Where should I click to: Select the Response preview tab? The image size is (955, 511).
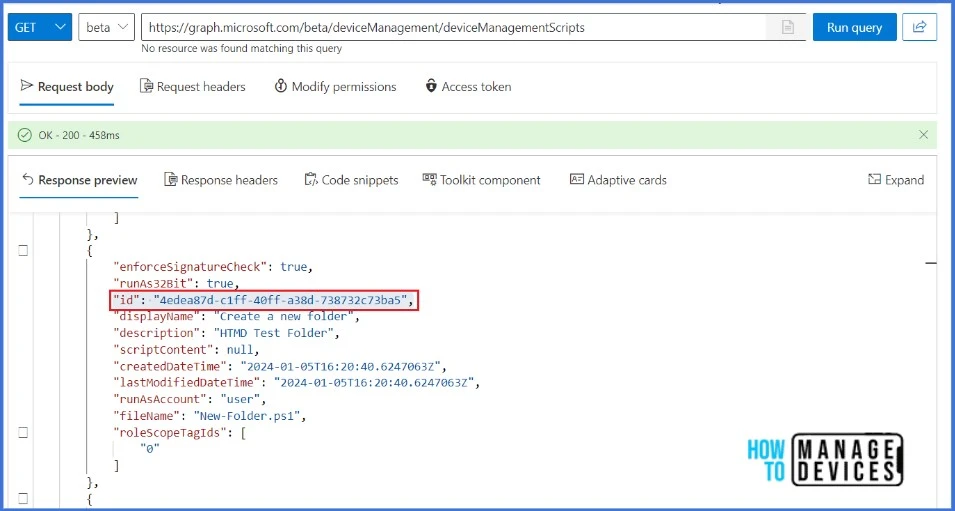79,180
